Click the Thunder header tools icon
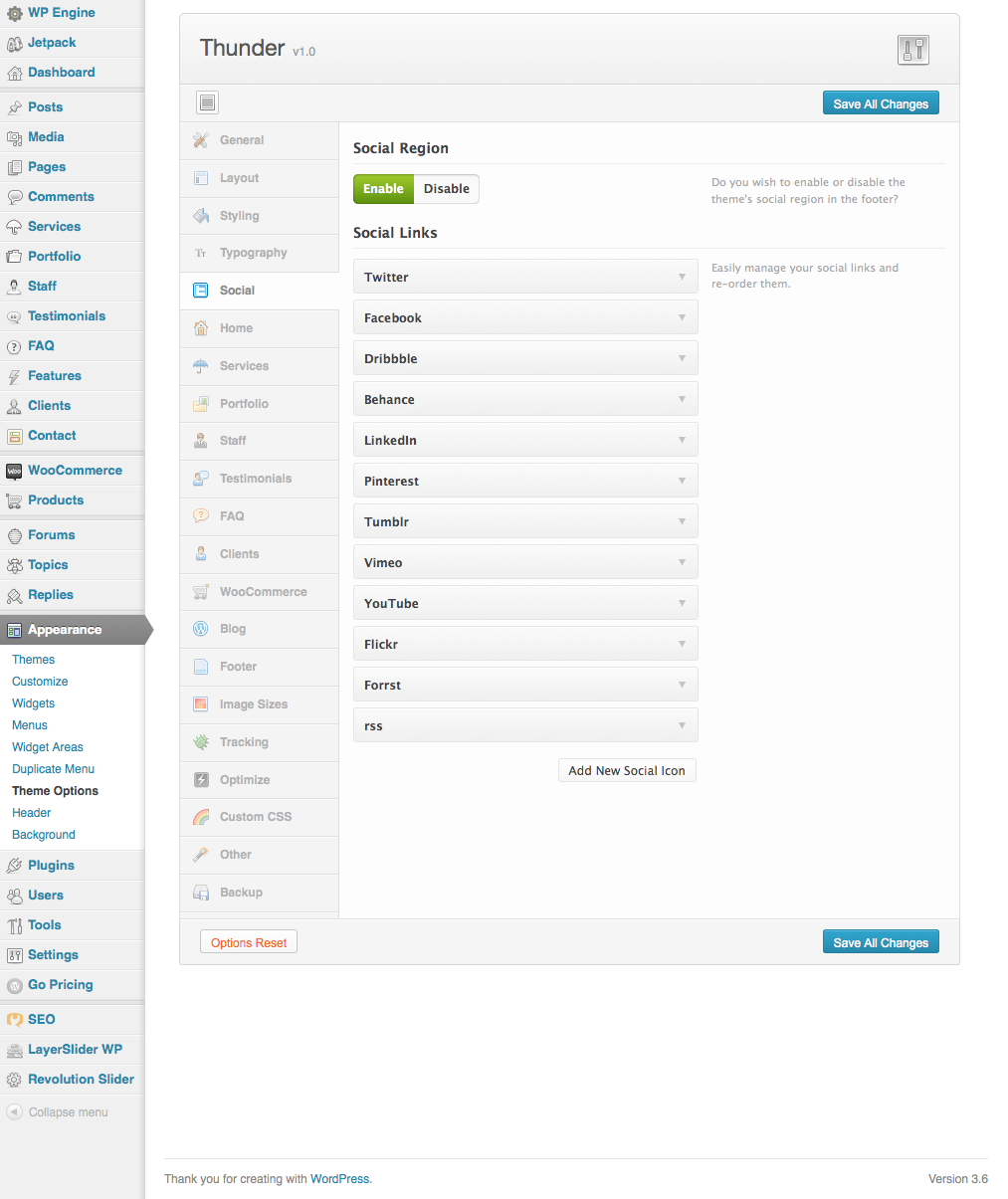The width and height of the screenshot is (1008, 1199). pos(912,49)
